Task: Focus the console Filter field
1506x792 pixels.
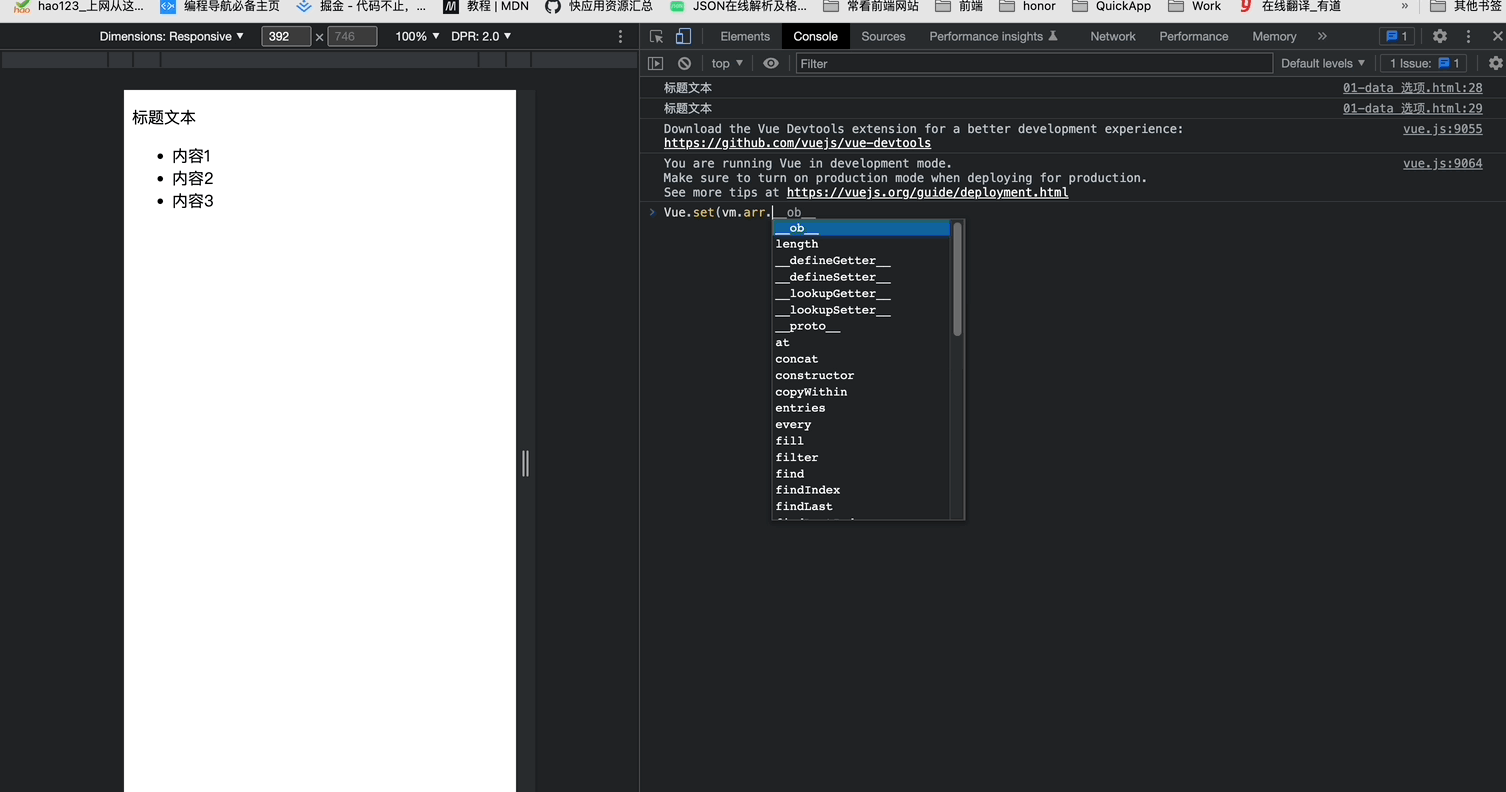Action: point(1034,63)
